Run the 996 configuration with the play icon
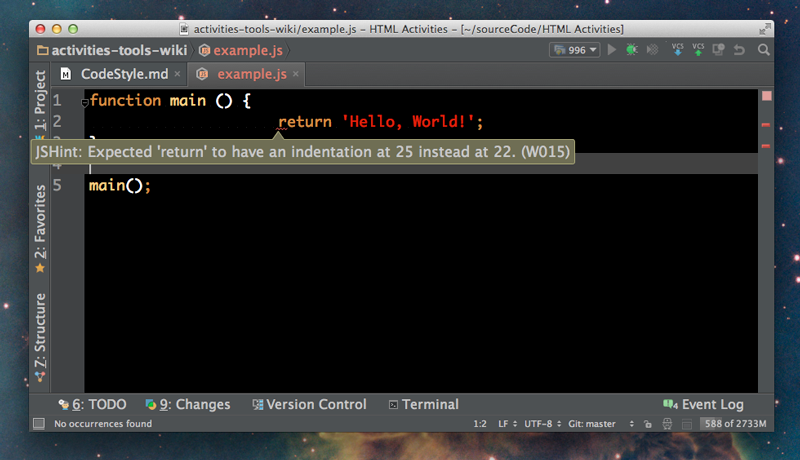 coord(612,50)
